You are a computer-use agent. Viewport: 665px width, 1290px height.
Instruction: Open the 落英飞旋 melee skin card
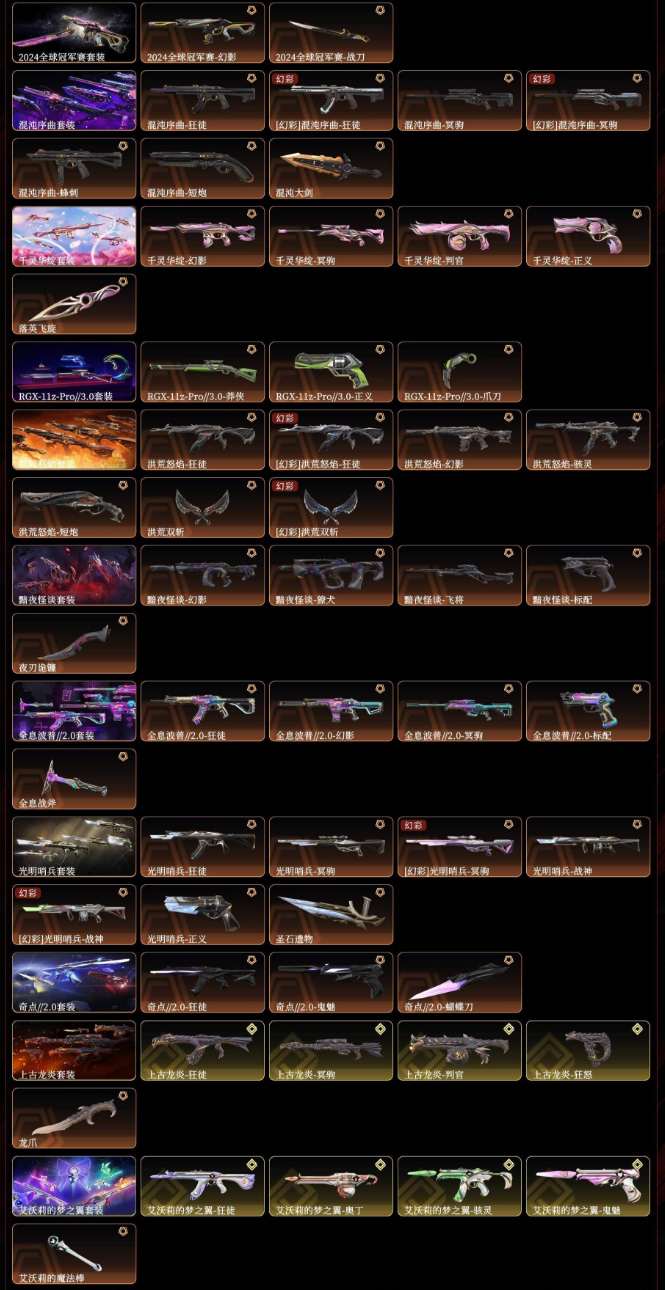pos(74,305)
